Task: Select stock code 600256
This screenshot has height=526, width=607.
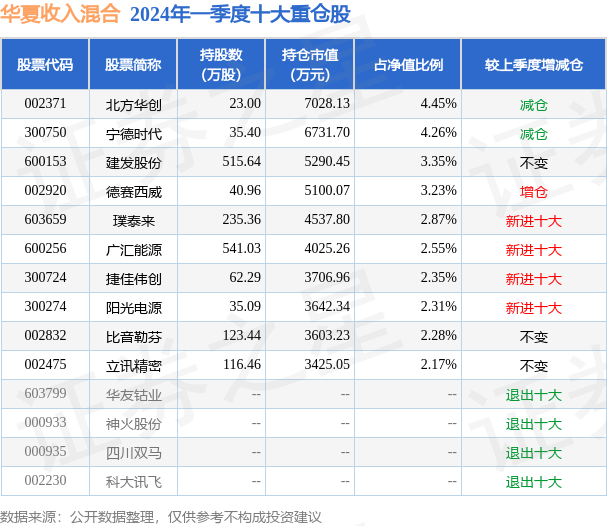Action: tap(45, 249)
